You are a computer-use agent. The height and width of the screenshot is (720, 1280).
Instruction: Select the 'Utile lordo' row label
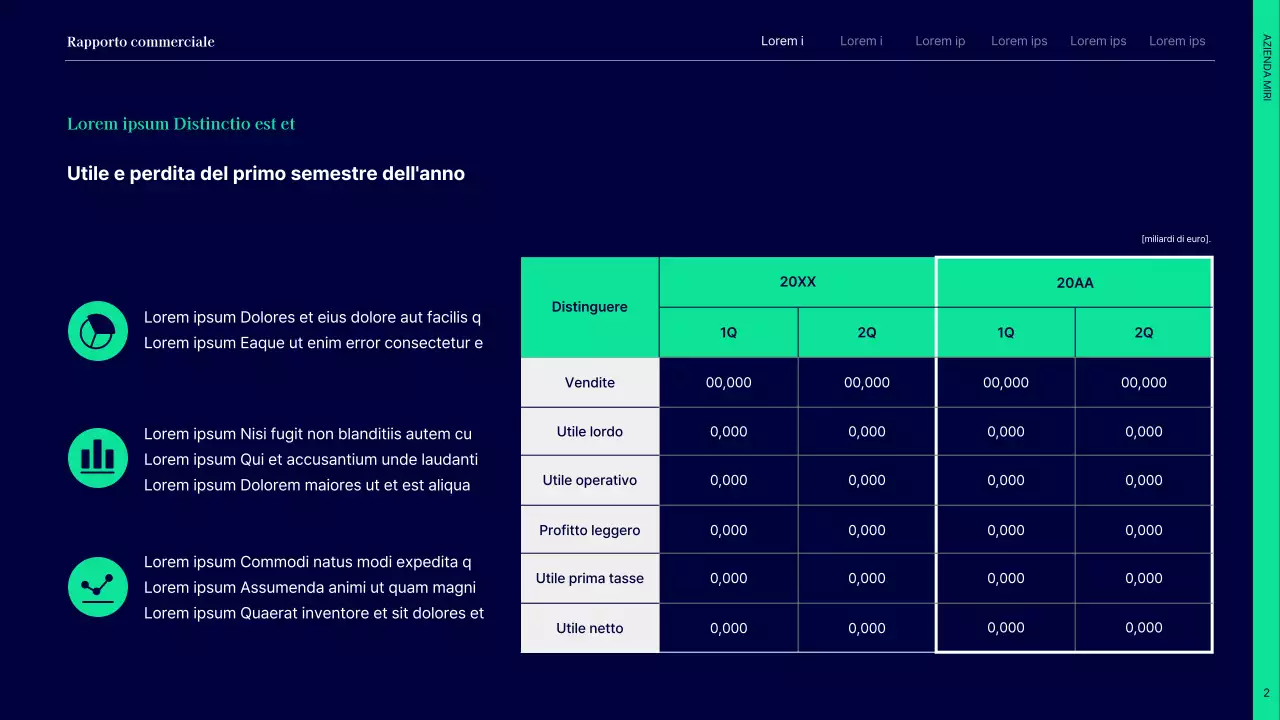(590, 432)
